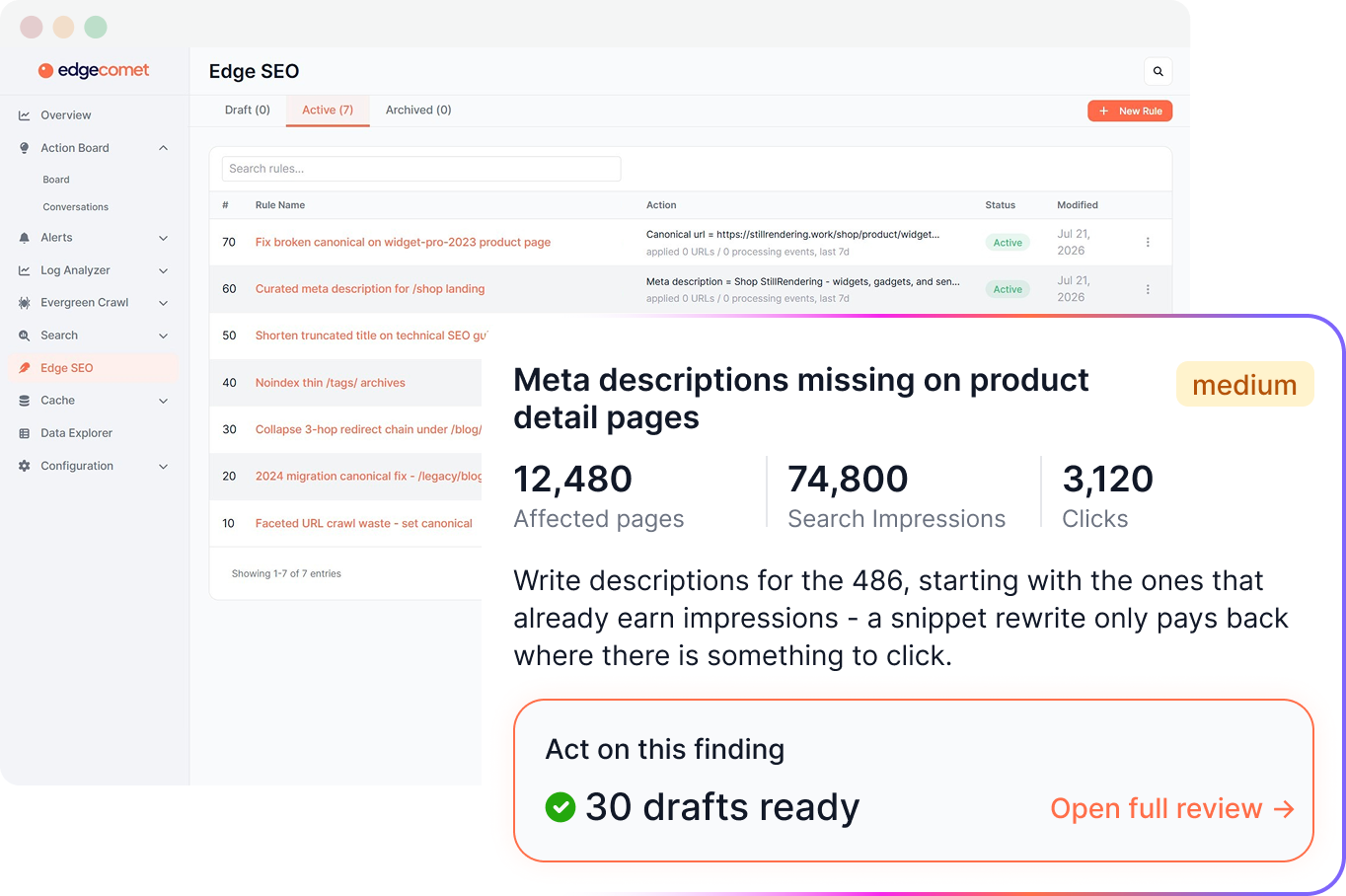This screenshot has width=1346, height=896.
Task: Expand the Search sidebar section
Action: pyautogui.click(x=163, y=336)
